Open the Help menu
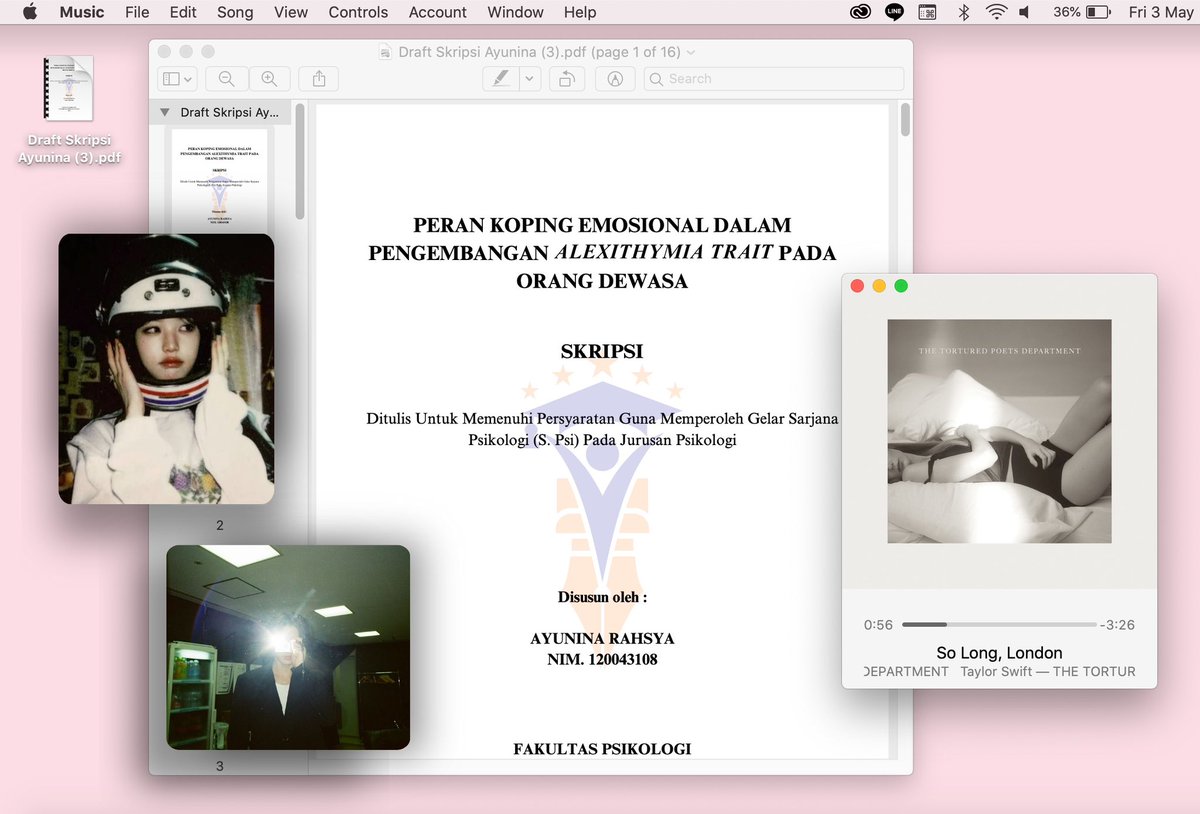Screen dimensions: 1200x814 (580, 12)
